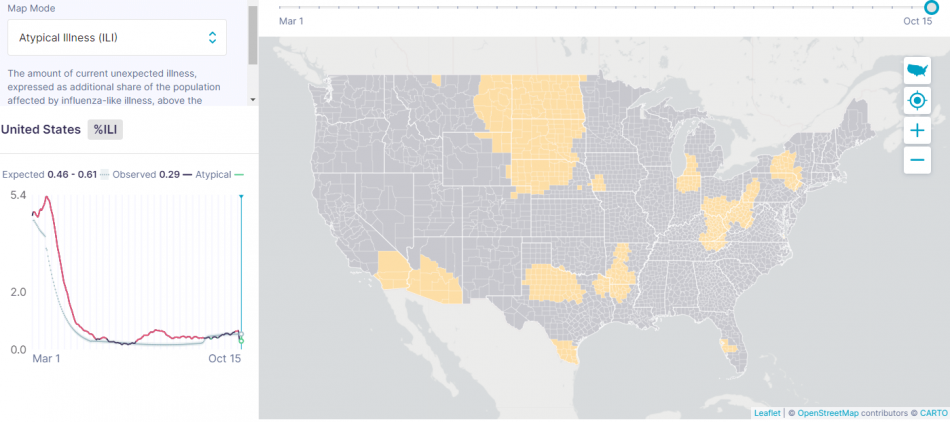
Task: Open the Leaflet link
Action: click(767, 412)
